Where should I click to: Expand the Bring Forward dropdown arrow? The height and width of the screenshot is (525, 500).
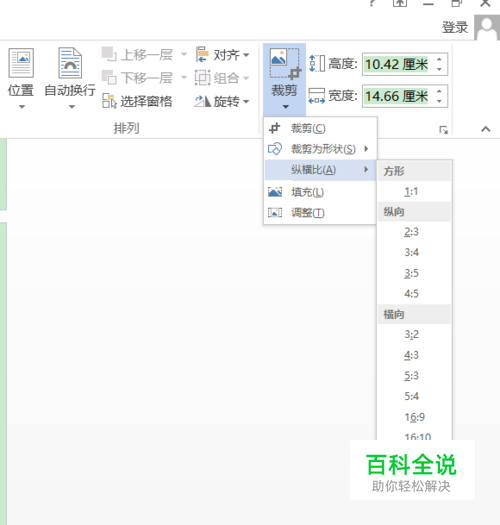pos(184,54)
